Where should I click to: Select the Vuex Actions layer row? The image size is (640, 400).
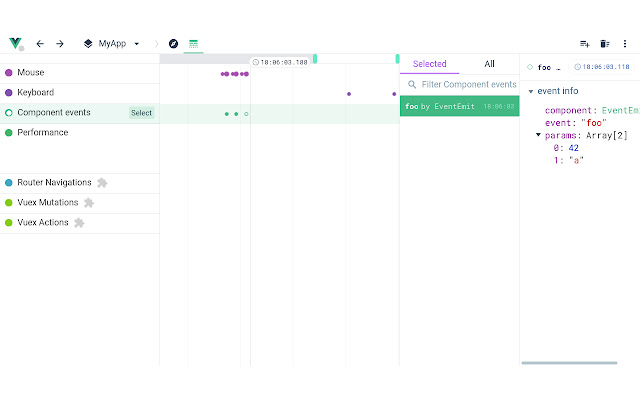[x=80, y=223]
